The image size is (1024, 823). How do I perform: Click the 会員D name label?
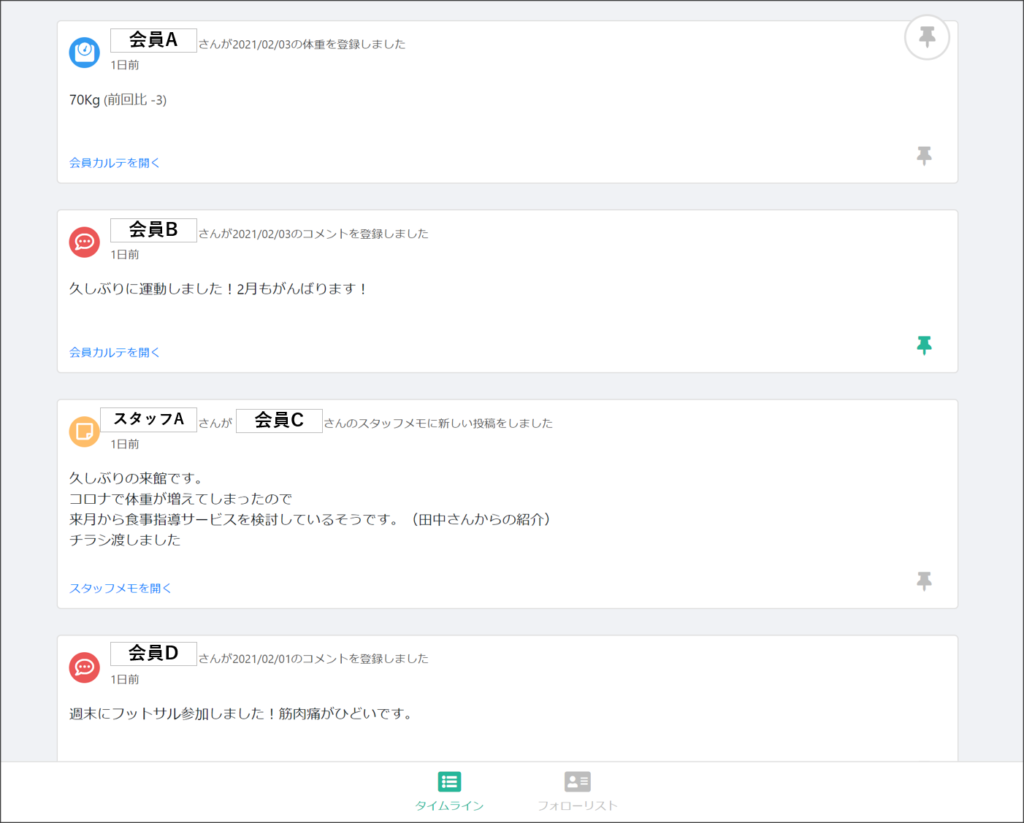[153, 654]
